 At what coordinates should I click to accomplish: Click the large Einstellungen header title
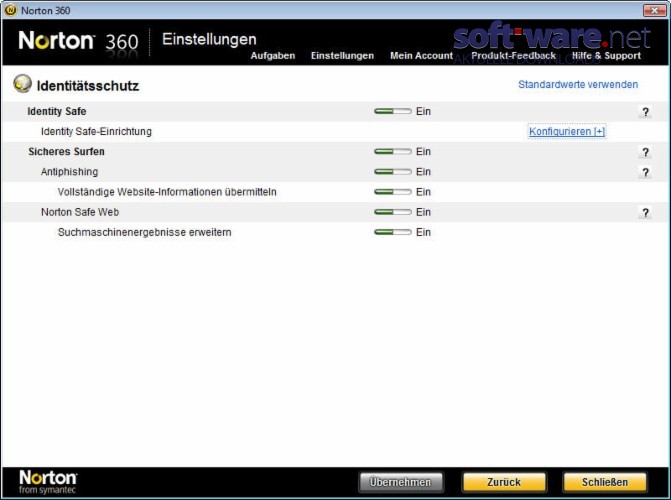click(209, 39)
